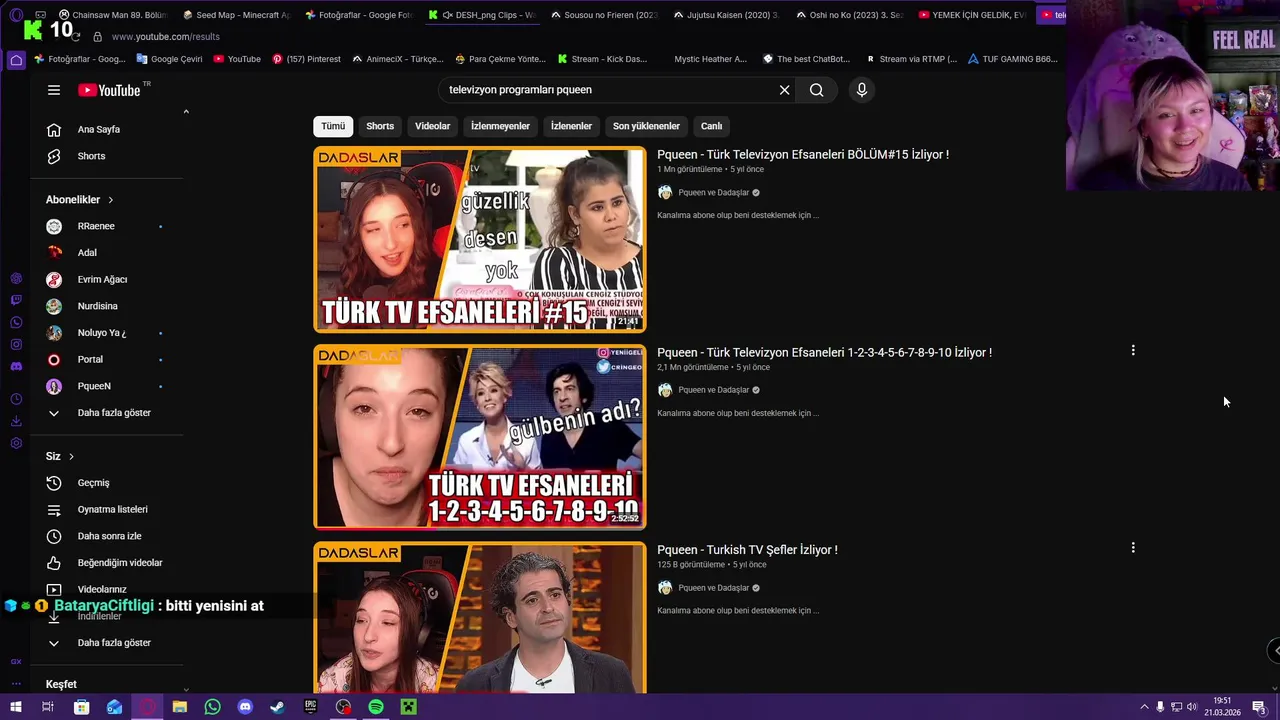Open Discord from the taskbar
Screen dimensions: 1280x720
tap(245, 707)
